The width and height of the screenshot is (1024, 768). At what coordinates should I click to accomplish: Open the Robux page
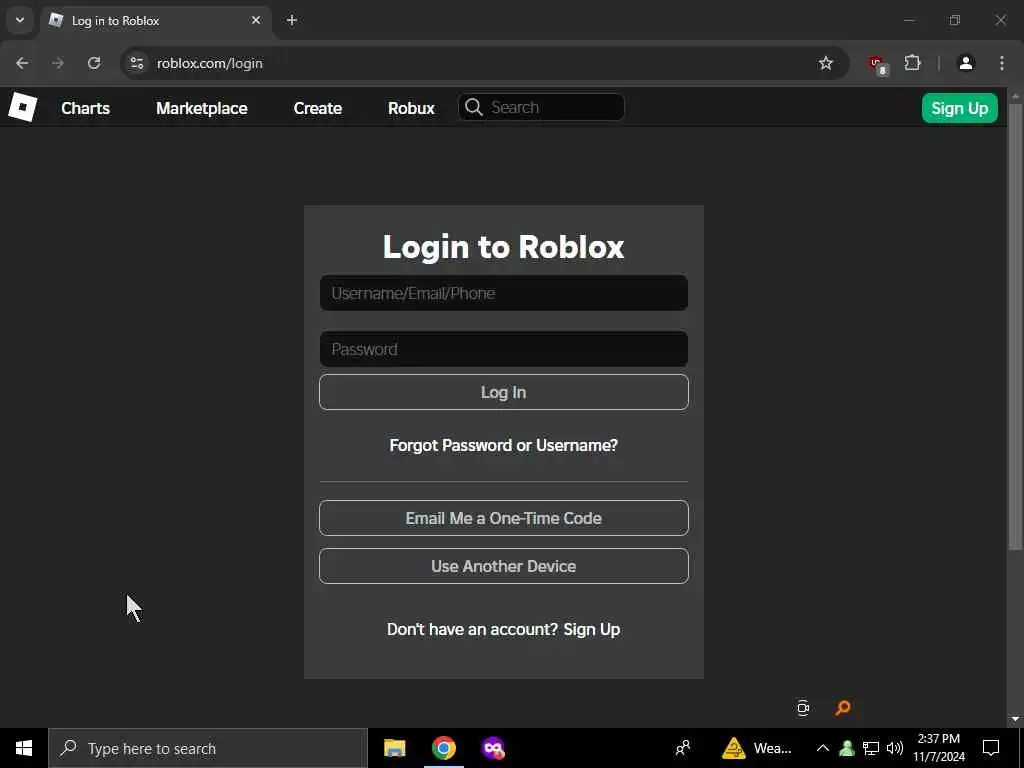pyautogui.click(x=411, y=108)
